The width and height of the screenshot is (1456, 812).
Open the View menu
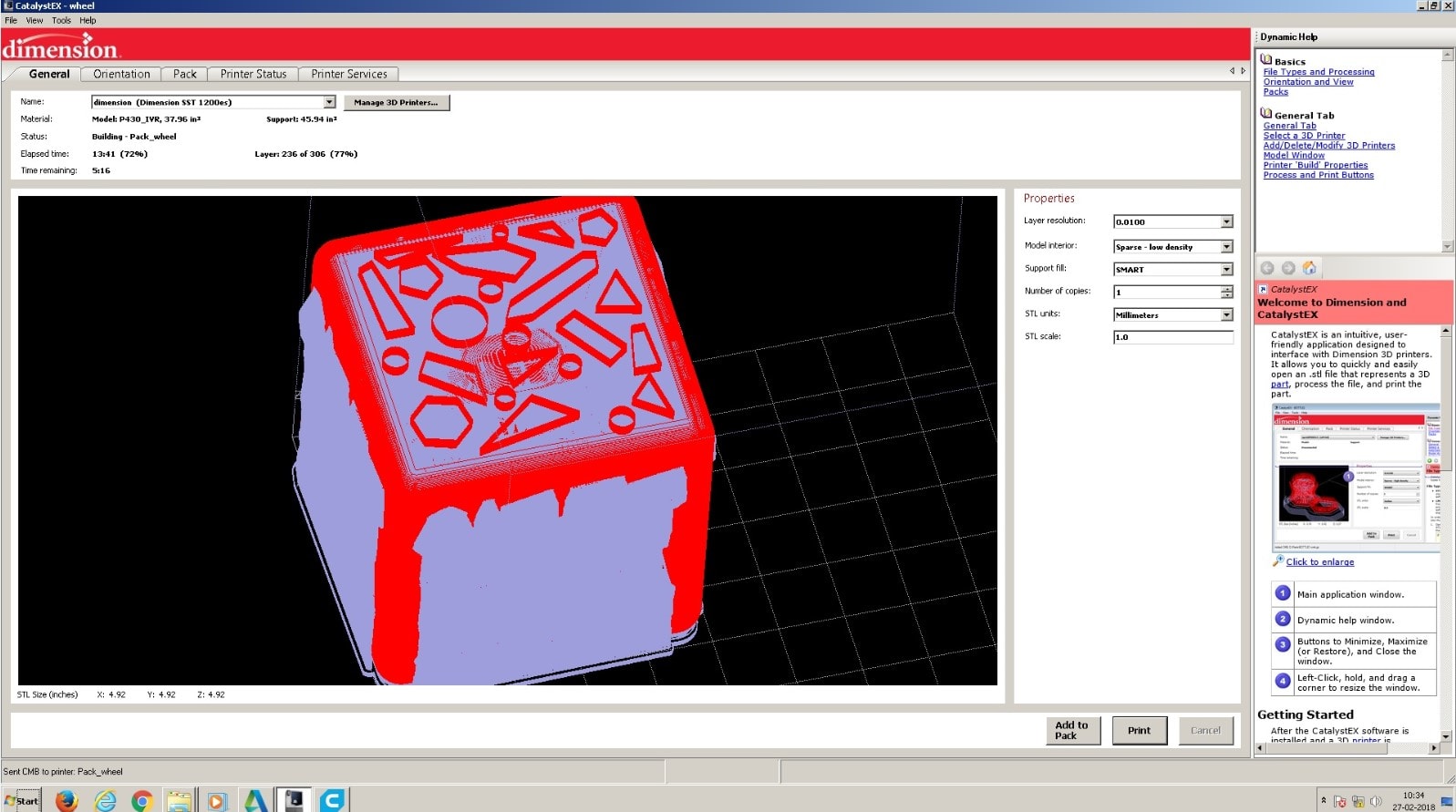pos(35,20)
